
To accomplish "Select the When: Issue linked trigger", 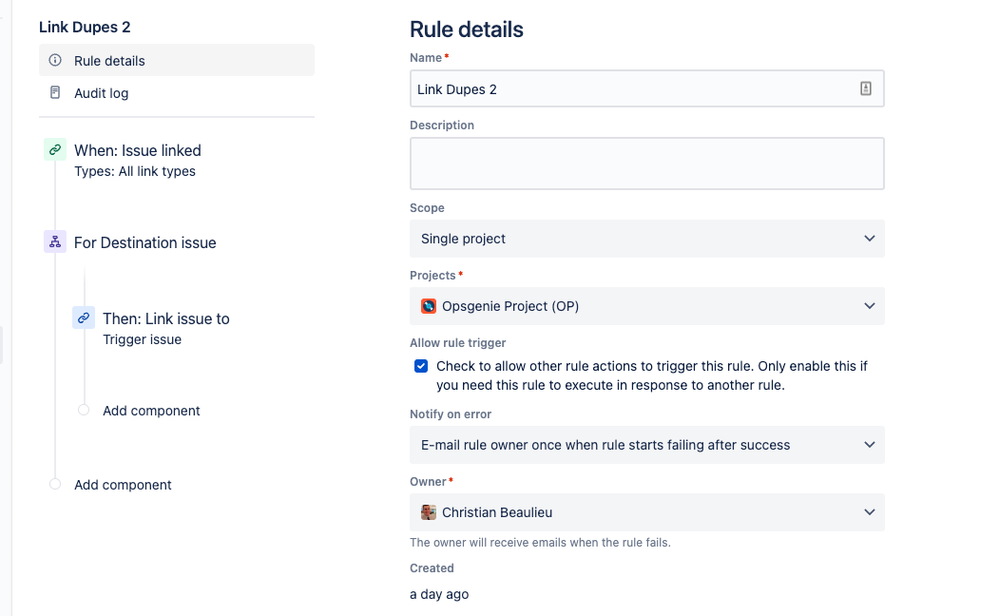I will tap(137, 151).
